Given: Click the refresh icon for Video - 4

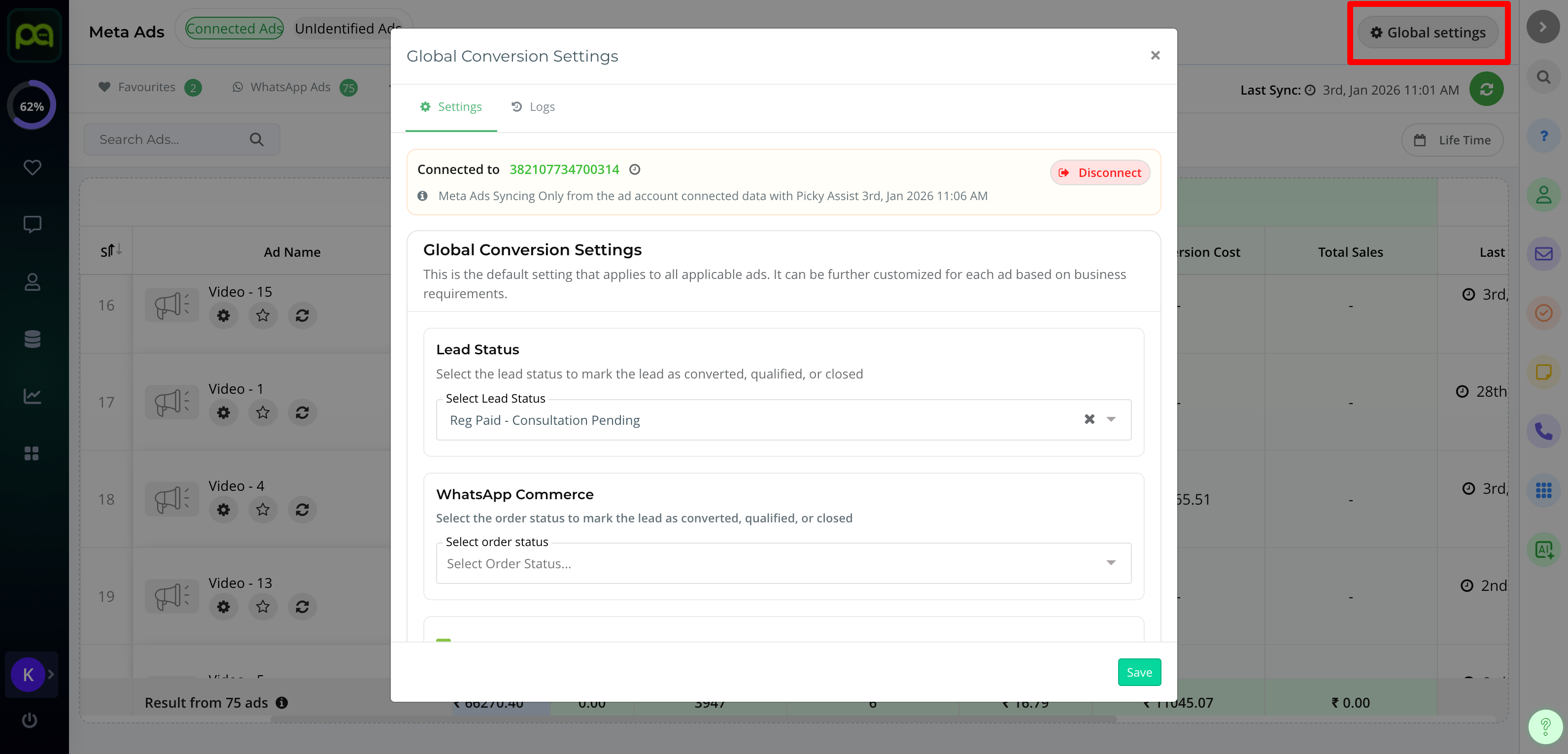Looking at the screenshot, I should [302, 510].
